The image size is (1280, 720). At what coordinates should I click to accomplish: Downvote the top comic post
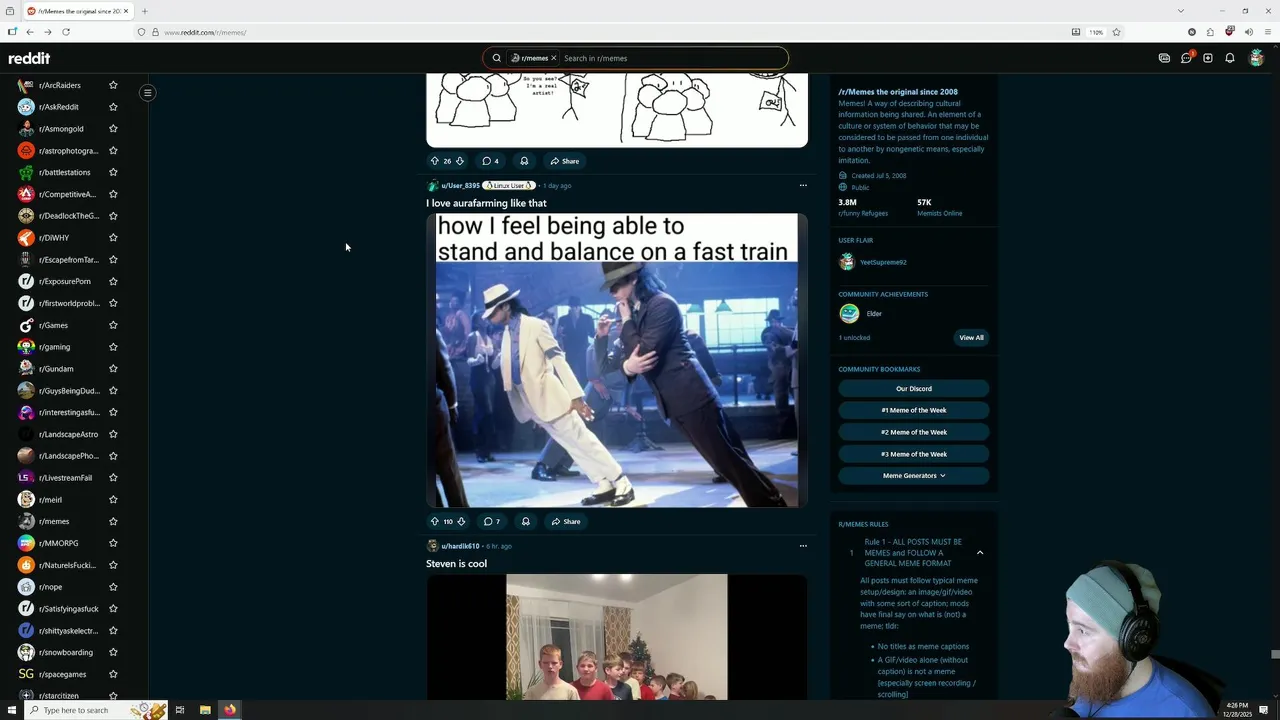coord(459,161)
